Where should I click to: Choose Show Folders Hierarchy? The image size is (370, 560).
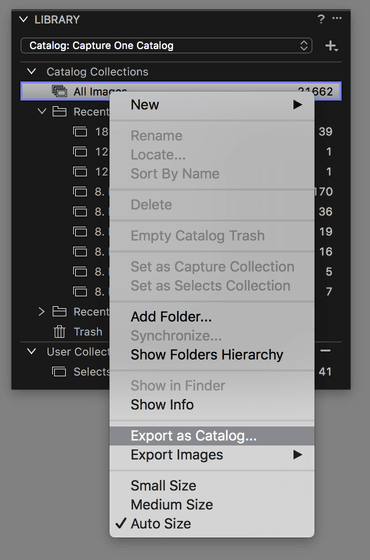tap(212, 355)
